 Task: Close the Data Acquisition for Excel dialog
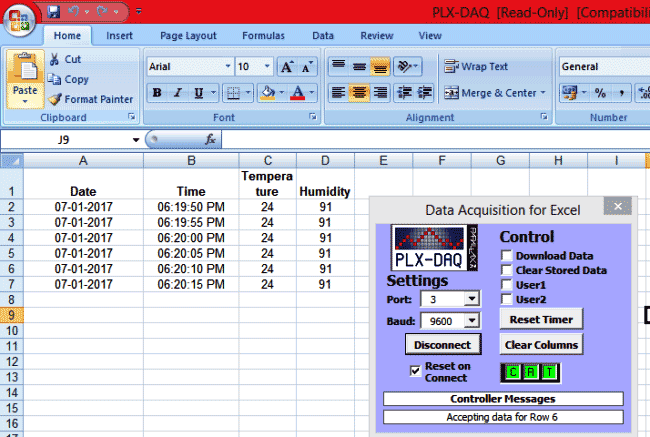618,206
